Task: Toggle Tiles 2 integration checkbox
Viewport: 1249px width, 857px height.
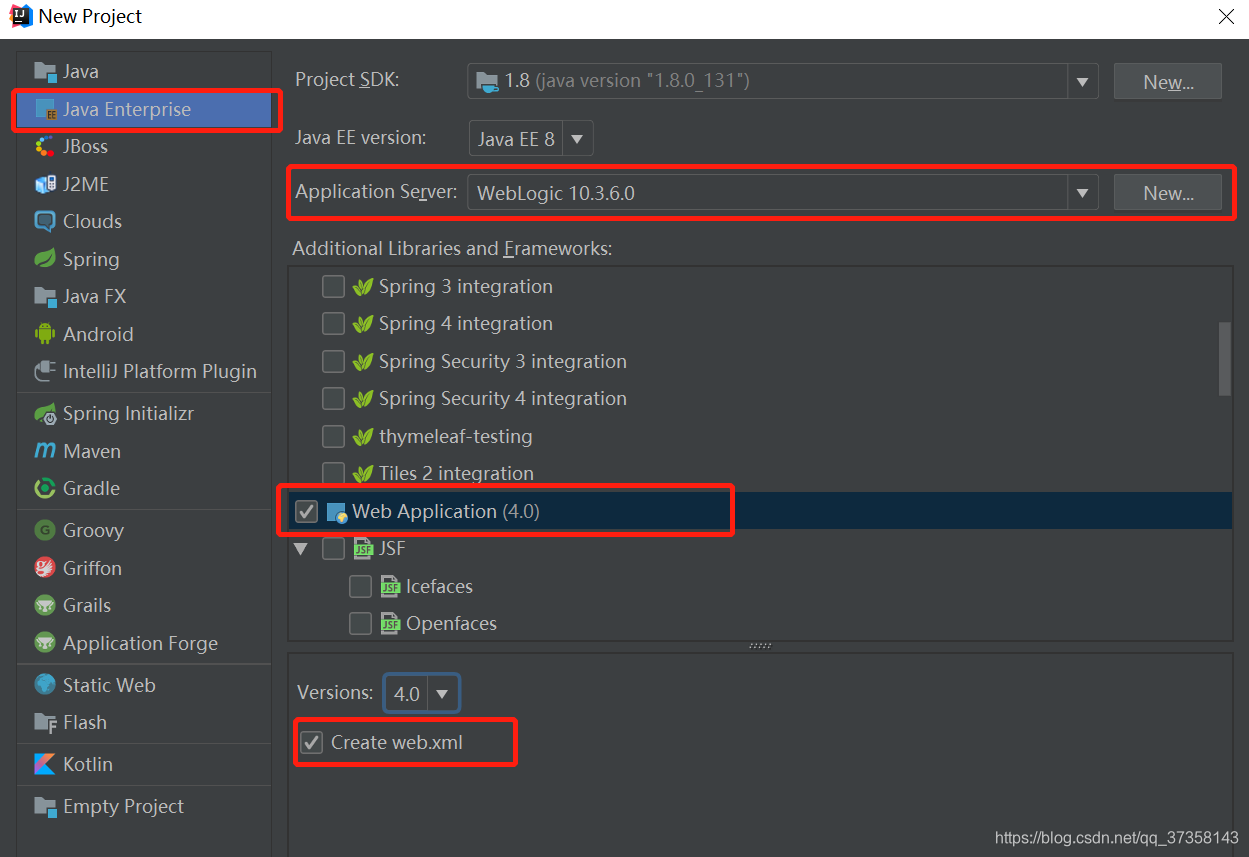Action: coord(333,474)
